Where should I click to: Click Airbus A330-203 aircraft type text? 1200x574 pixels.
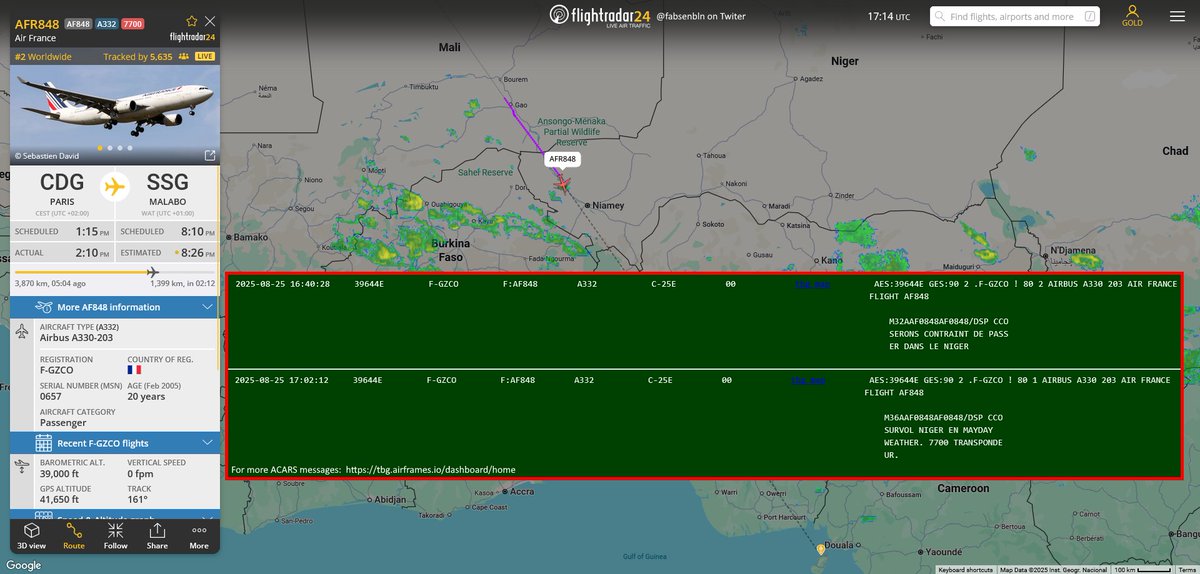(x=78, y=338)
